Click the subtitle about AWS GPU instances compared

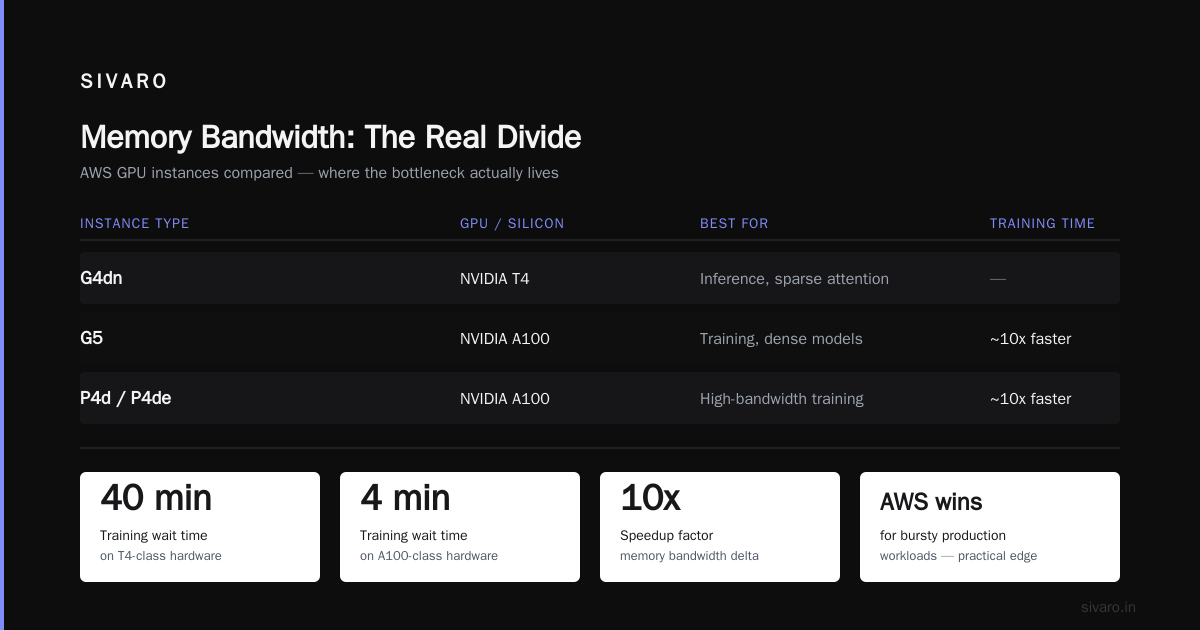pos(319,173)
